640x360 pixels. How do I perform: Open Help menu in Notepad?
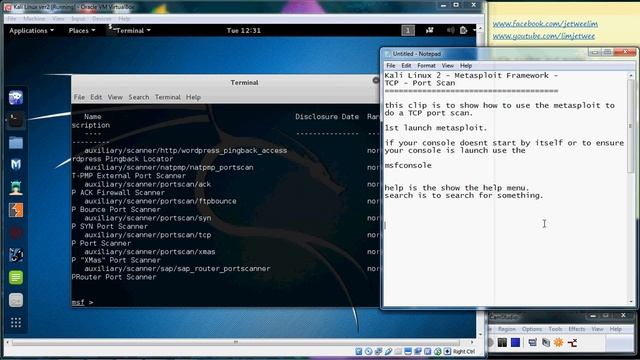pyautogui.click(x=466, y=66)
